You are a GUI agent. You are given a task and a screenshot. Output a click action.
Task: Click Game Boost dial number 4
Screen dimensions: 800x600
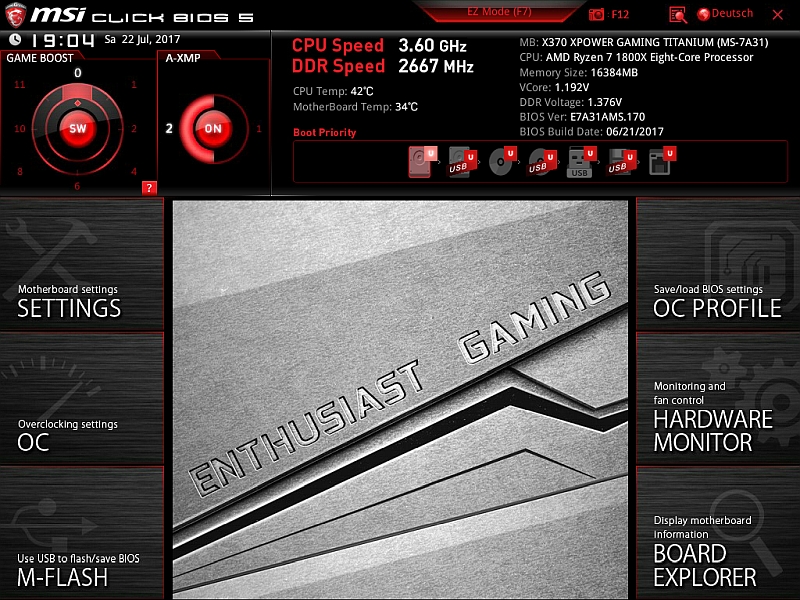tap(134, 171)
